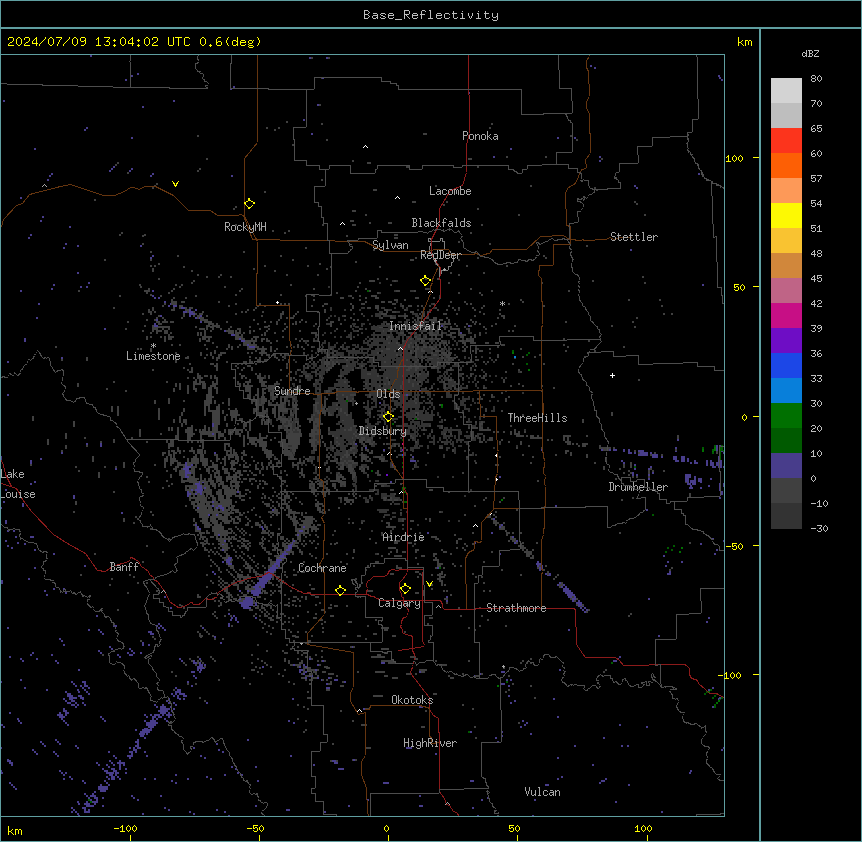The height and width of the screenshot is (842, 862).
Task: Click the -50 tick label on horizontal axis
Action: click(255, 828)
